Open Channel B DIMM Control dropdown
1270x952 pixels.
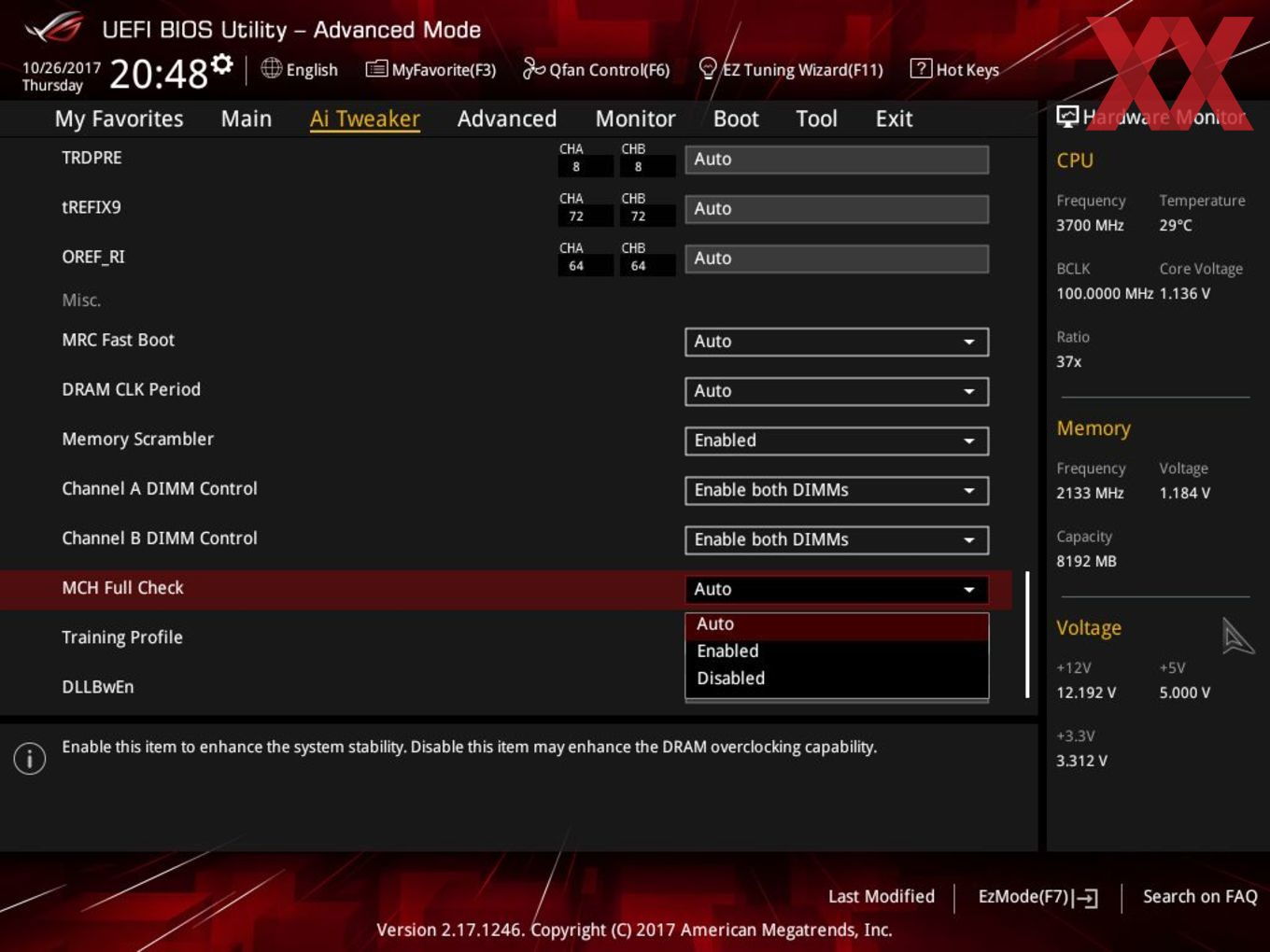pos(837,539)
